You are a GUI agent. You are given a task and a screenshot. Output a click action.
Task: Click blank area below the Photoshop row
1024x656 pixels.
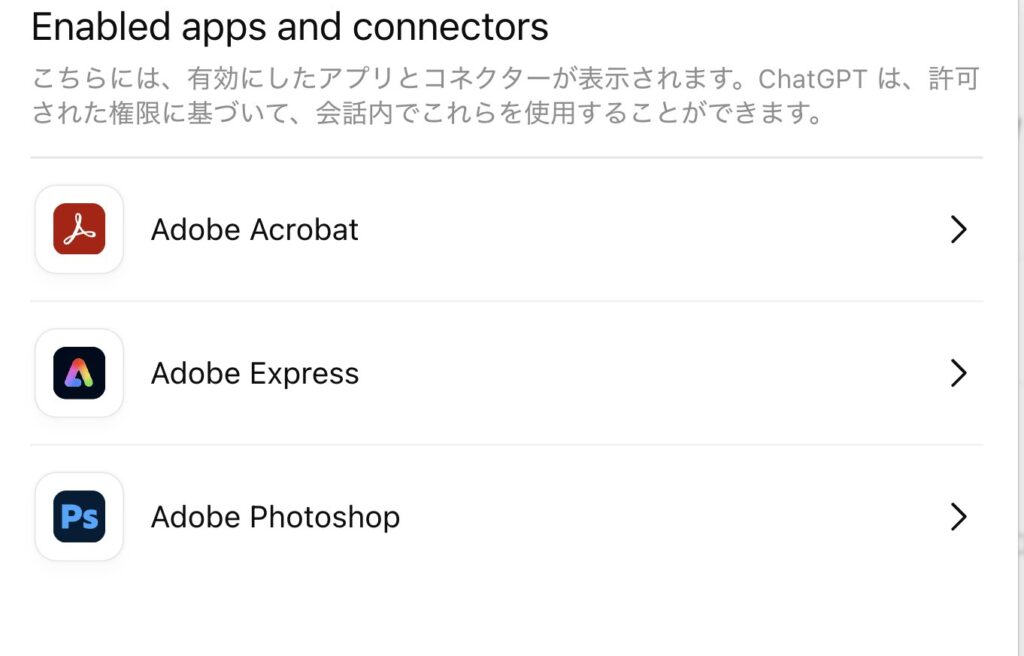(x=500, y=615)
